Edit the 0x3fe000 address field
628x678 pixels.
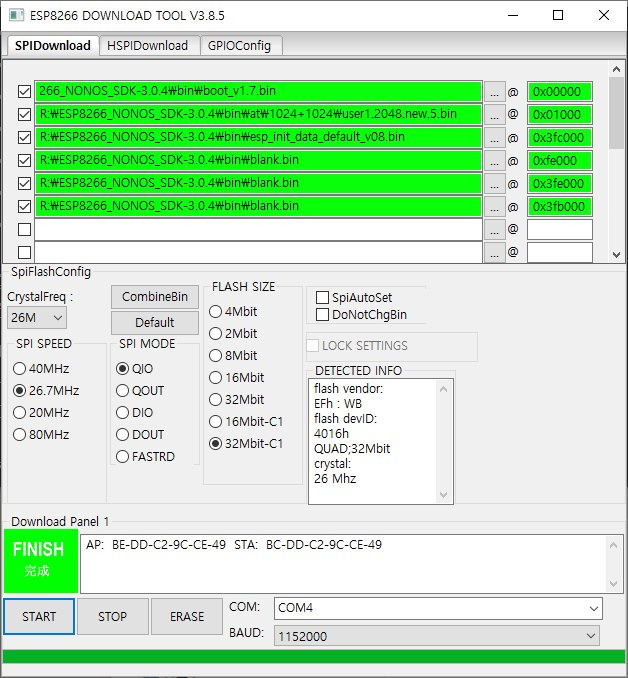point(560,183)
